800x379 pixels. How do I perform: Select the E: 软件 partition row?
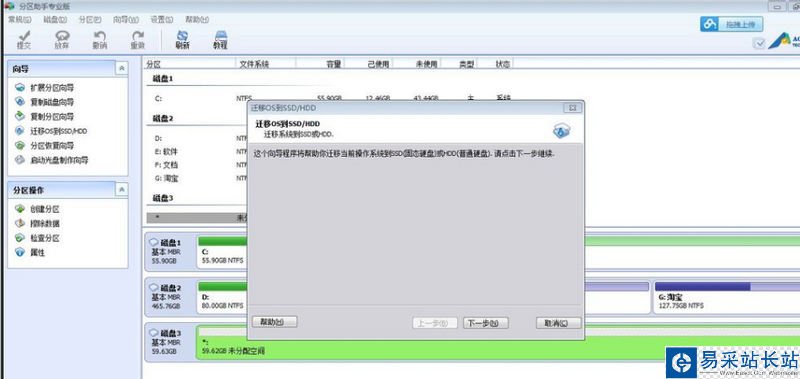pyautogui.click(x=197, y=151)
